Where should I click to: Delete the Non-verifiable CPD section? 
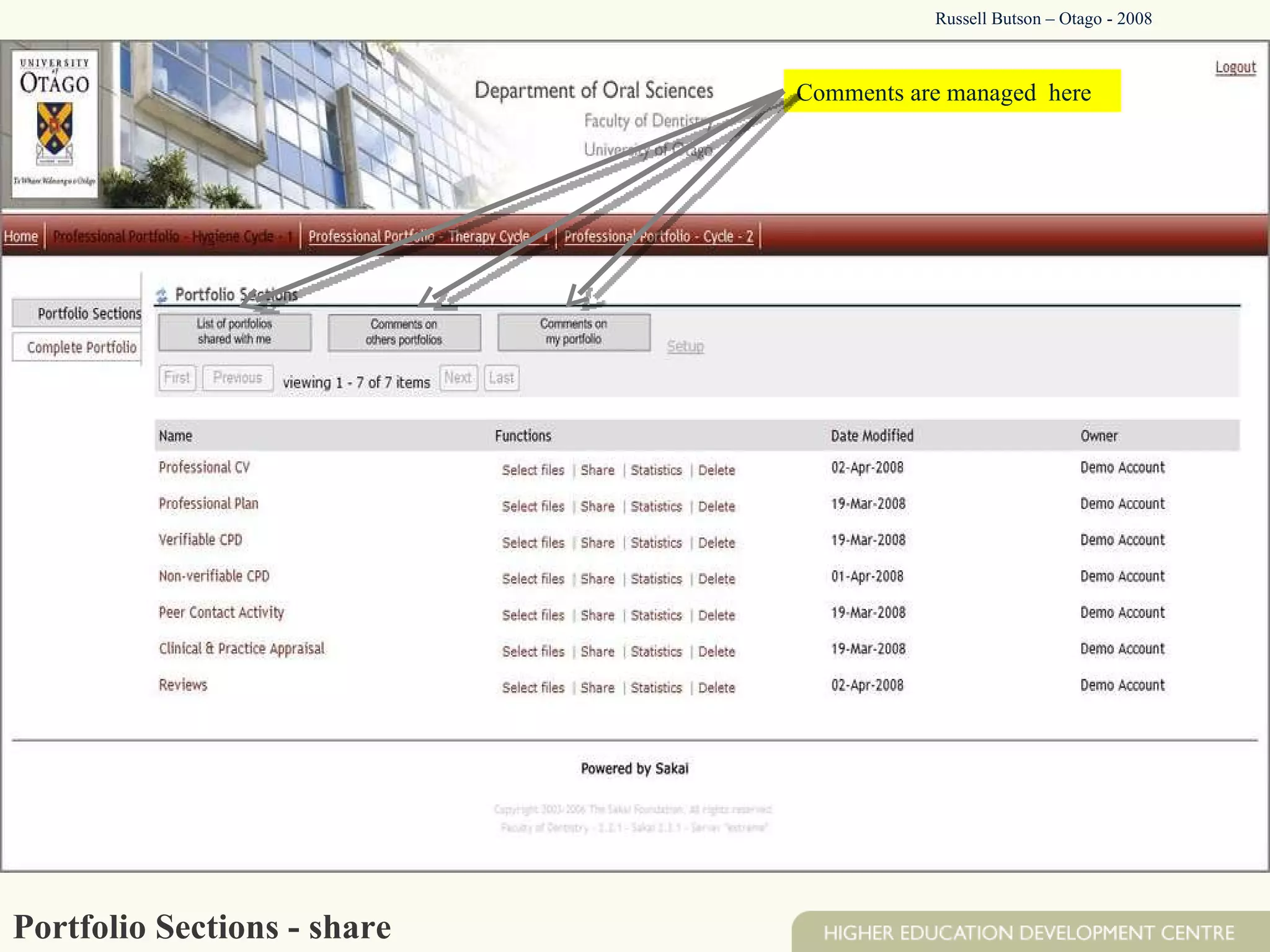(x=717, y=579)
